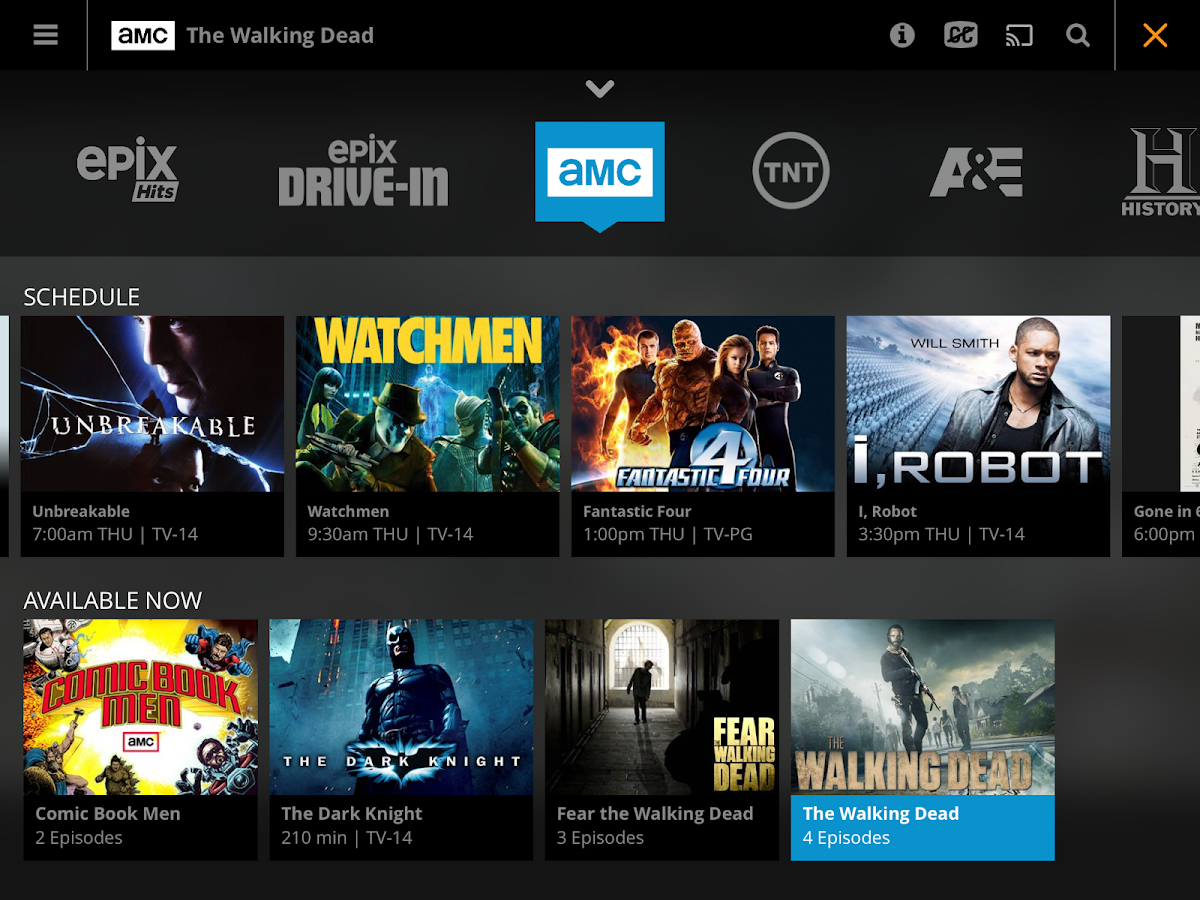The height and width of the screenshot is (900, 1200).
Task: Open The Walking Dead poster image
Action: (922, 707)
